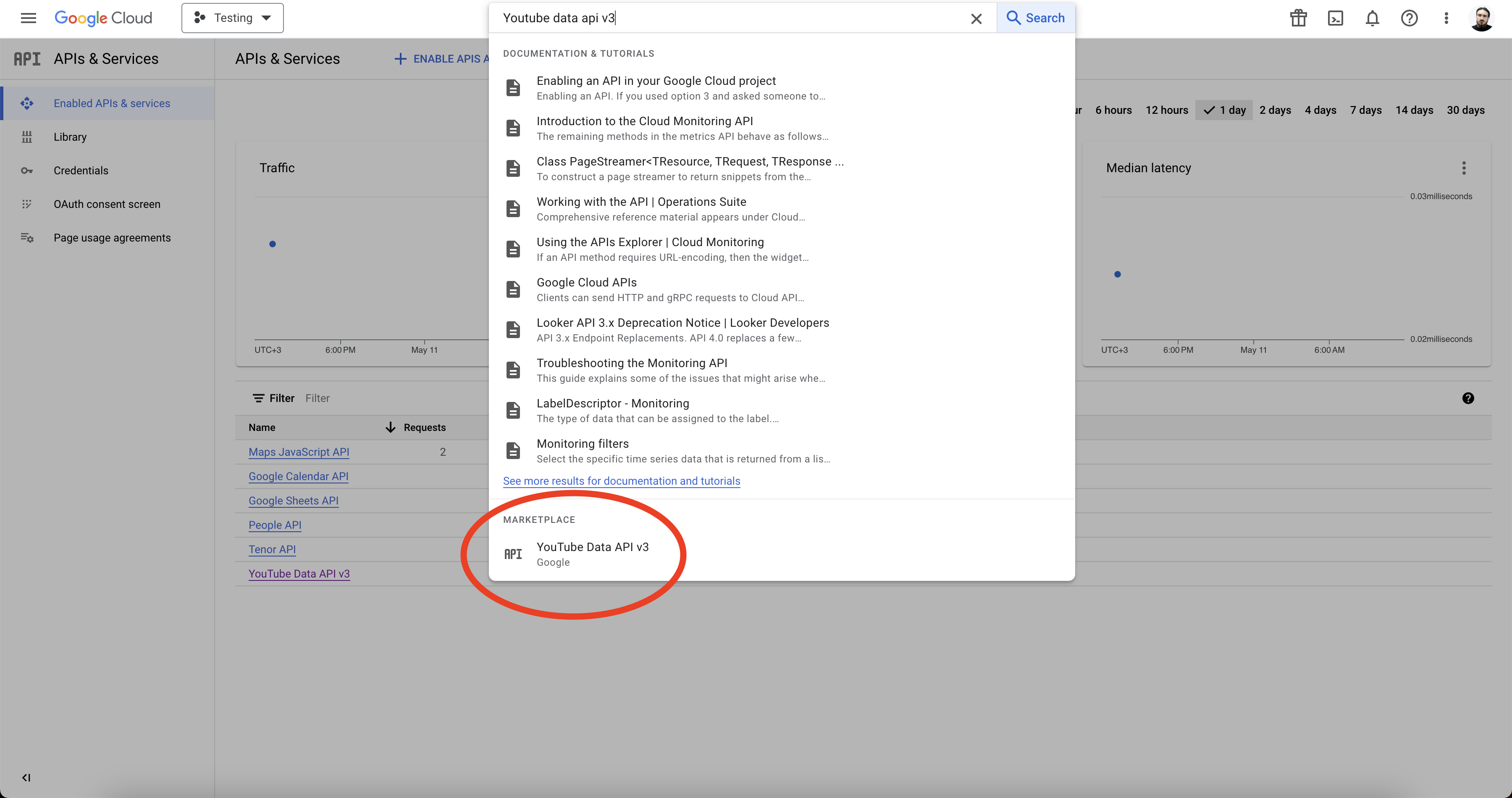Screen dimensions: 1512x798
Task: Open Introduction to the Cloud Monitoring API result
Action: [x=782, y=129]
